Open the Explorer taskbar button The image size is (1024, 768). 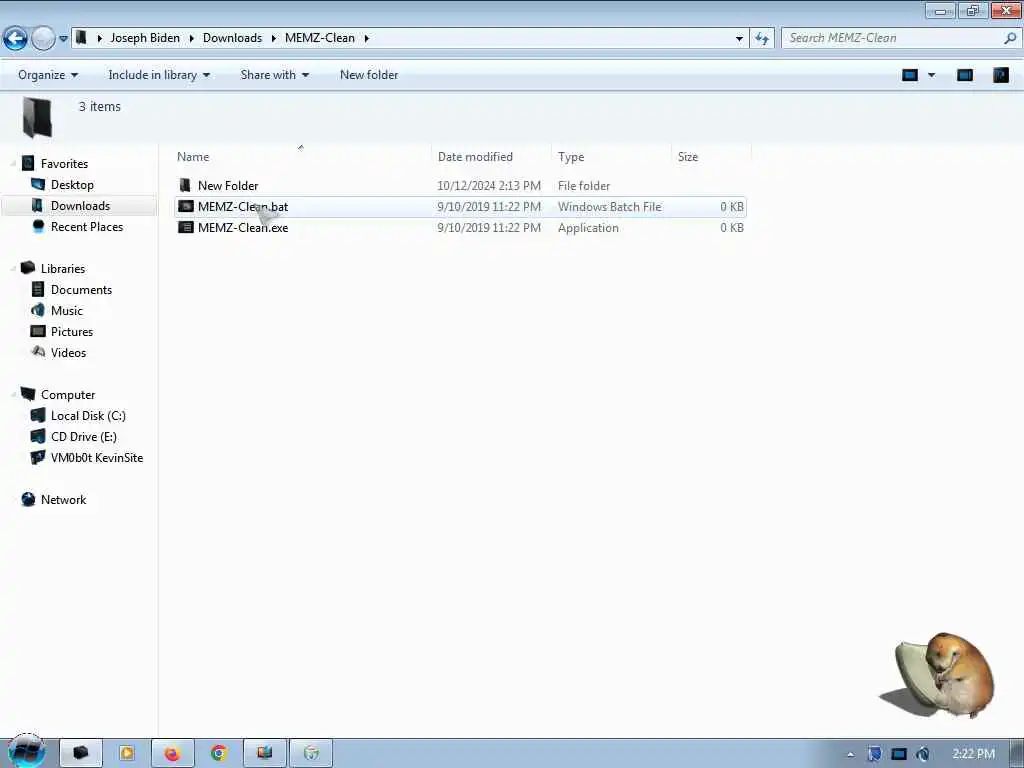click(x=81, y=753)
